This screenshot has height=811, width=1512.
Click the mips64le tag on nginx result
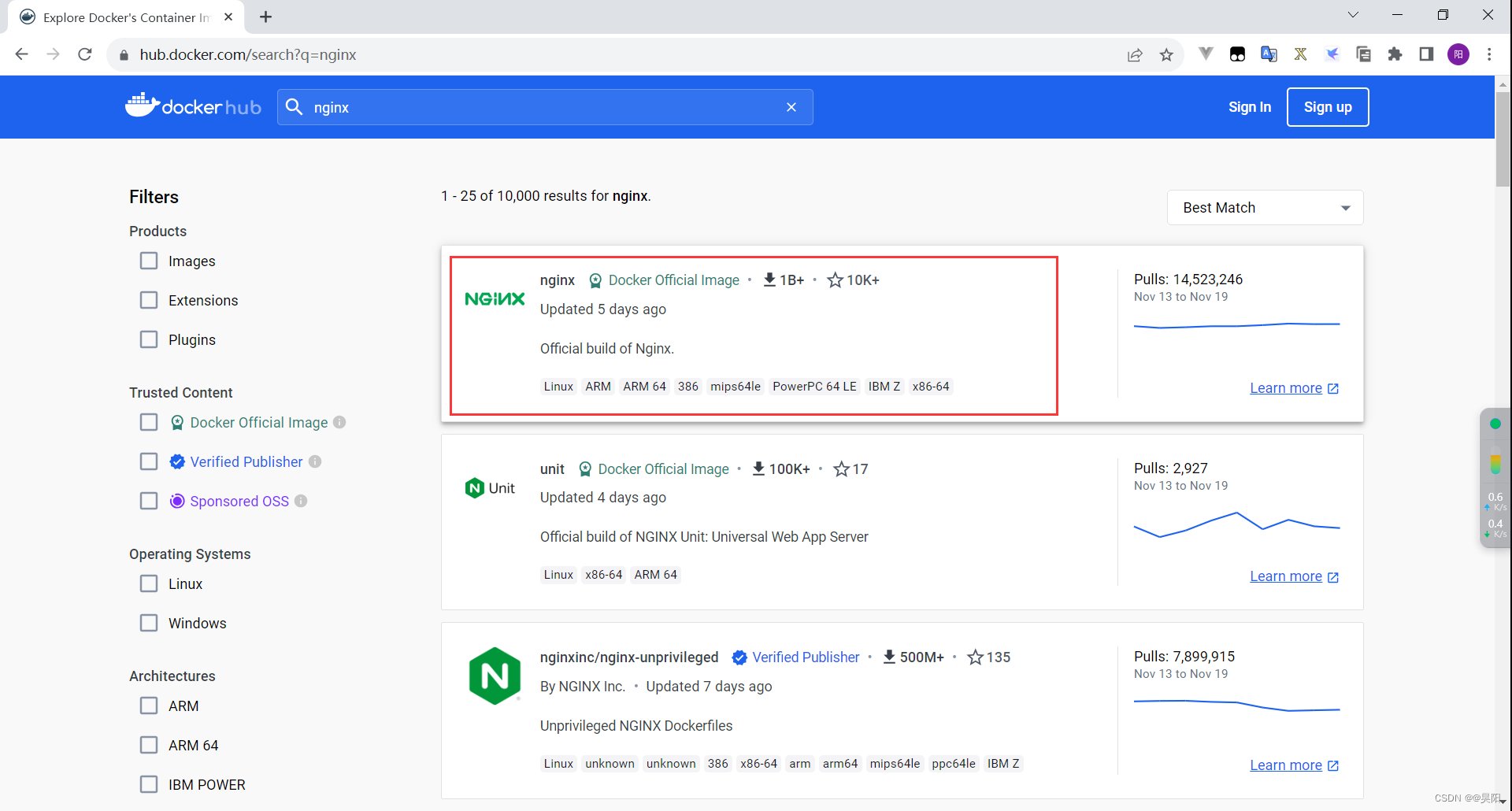point(736,387)
